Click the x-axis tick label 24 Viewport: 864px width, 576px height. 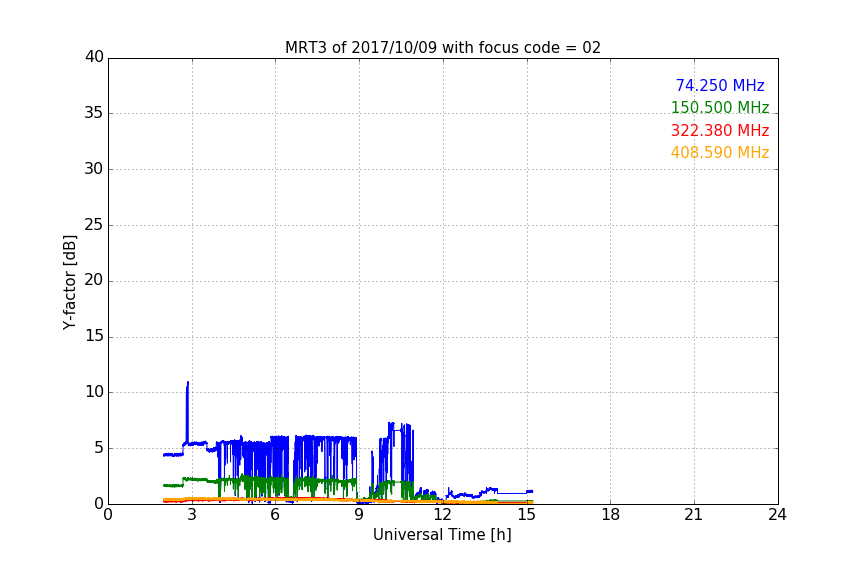[x=777, y=515]
